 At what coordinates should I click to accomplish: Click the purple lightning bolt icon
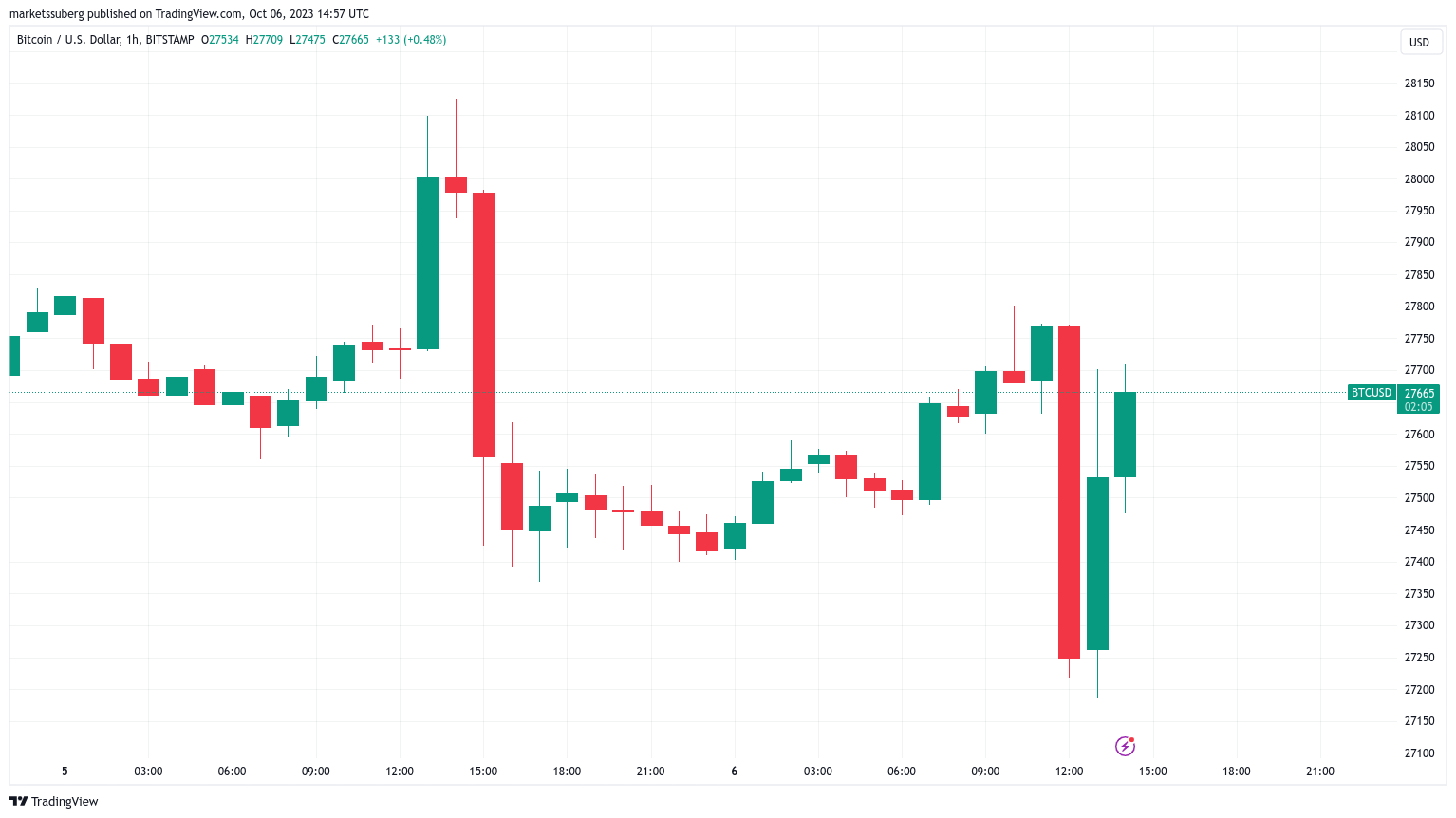pyautogui.click(x=1125, y=746)
